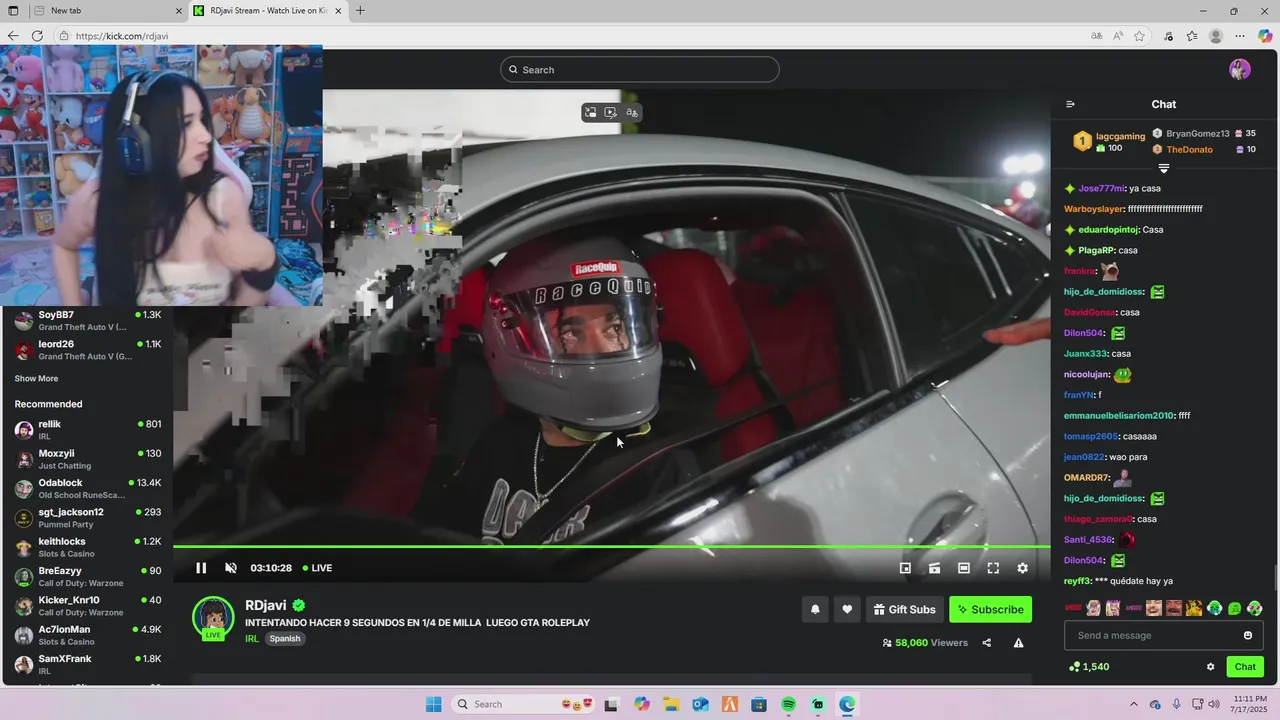Unmute the stream volume icon
This screenshot has width=1280, height=720.
231,568
